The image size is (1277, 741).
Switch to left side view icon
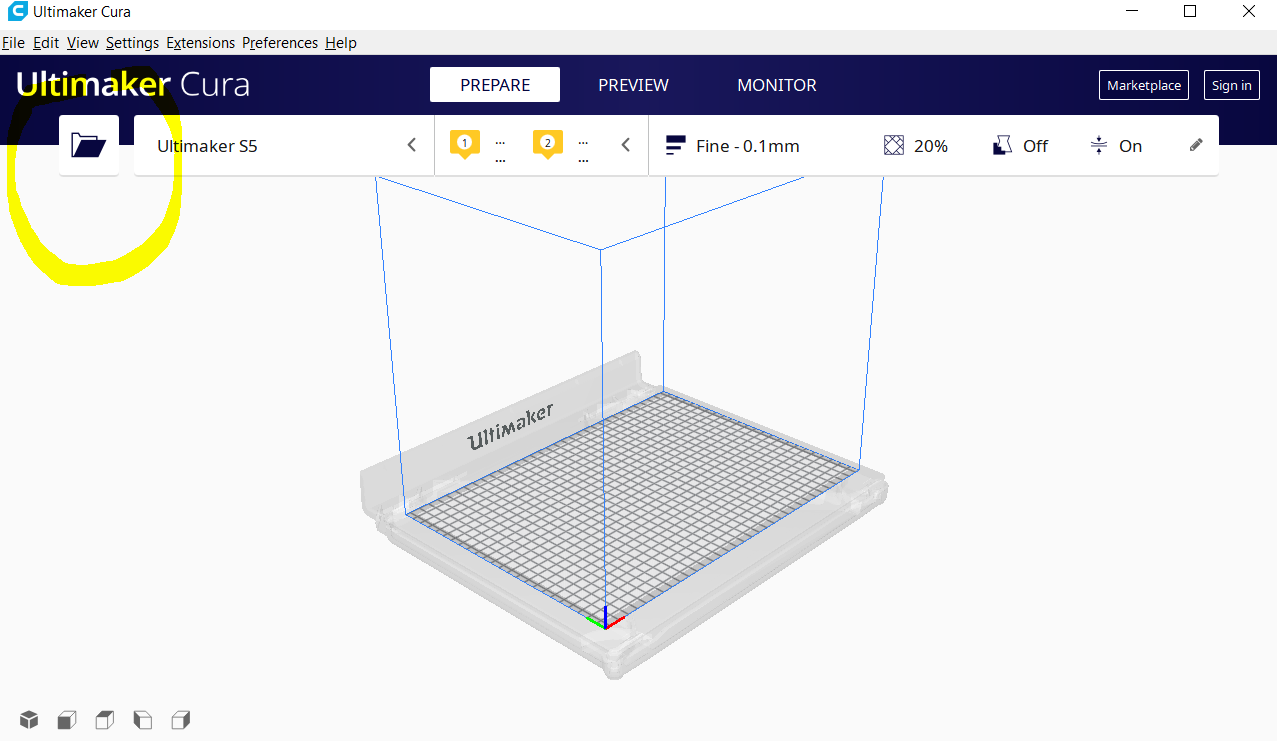tap(143, 719)
